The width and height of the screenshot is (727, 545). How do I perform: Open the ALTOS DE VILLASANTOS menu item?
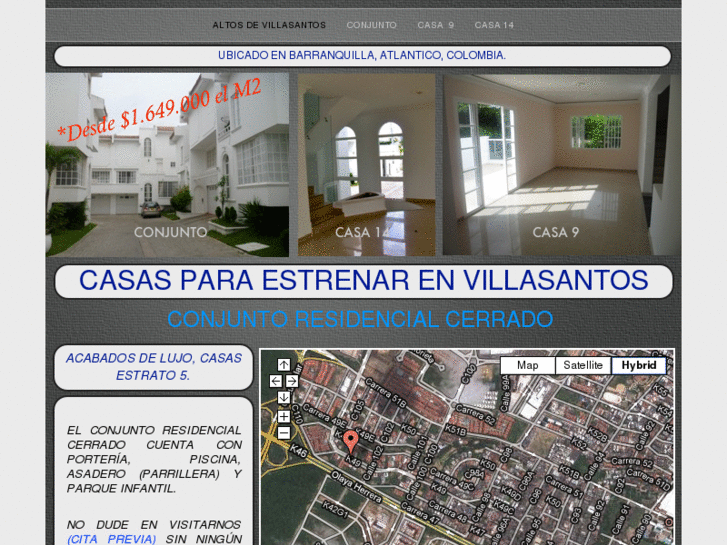(269, 25)
